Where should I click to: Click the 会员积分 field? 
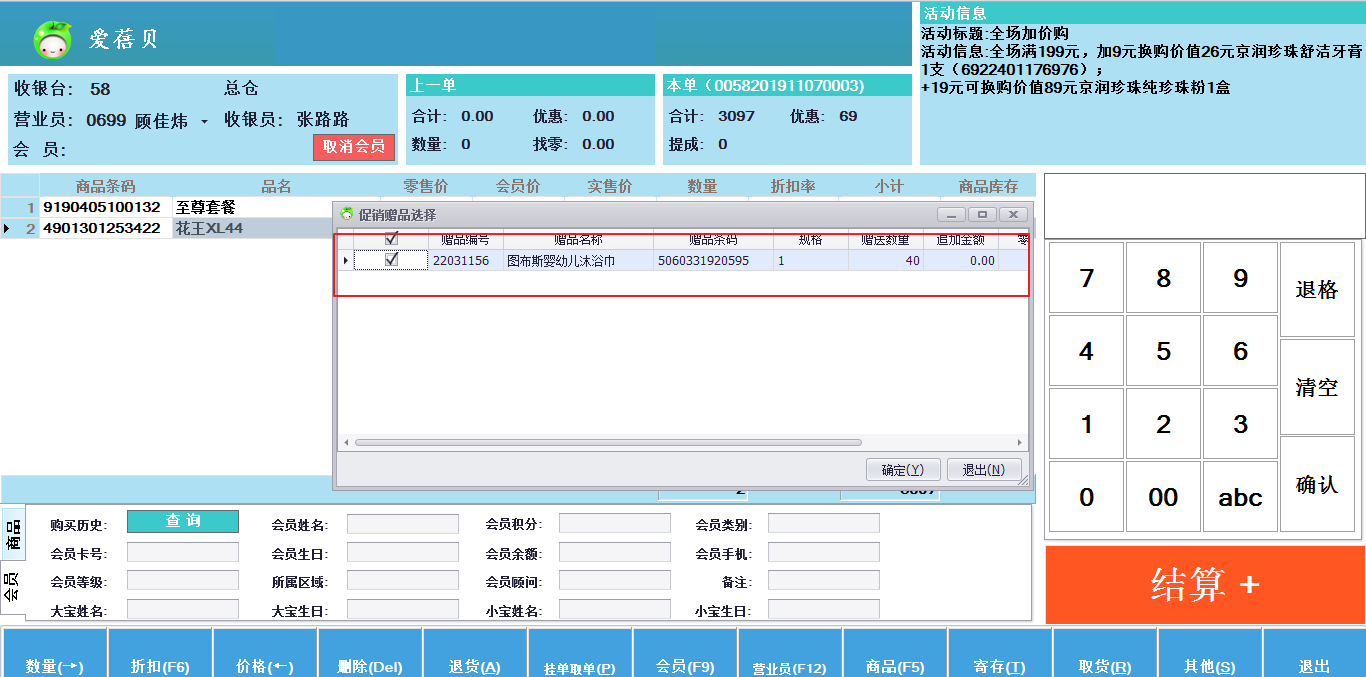(x=615, y=524)
